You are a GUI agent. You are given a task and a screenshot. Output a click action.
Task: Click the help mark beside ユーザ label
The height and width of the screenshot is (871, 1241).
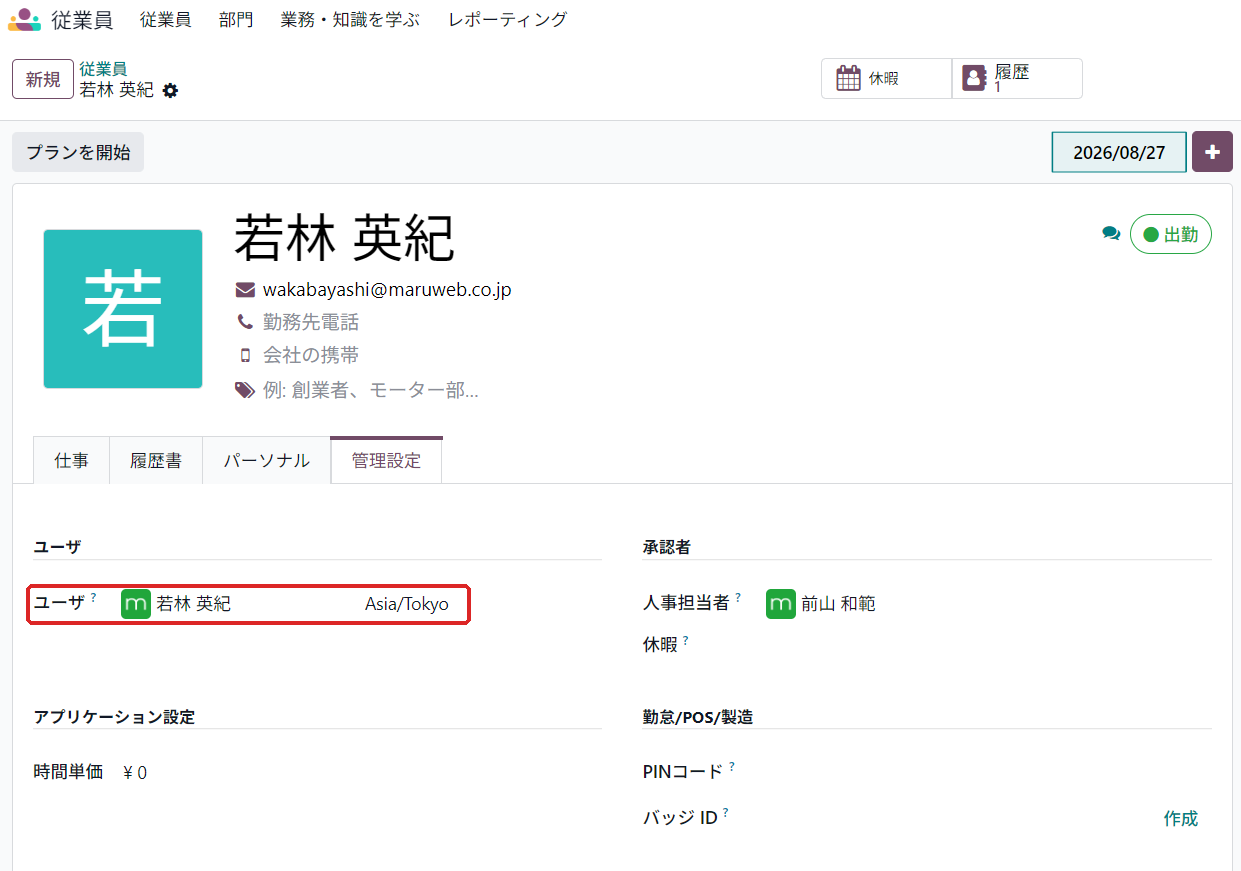tap(94, 597)
